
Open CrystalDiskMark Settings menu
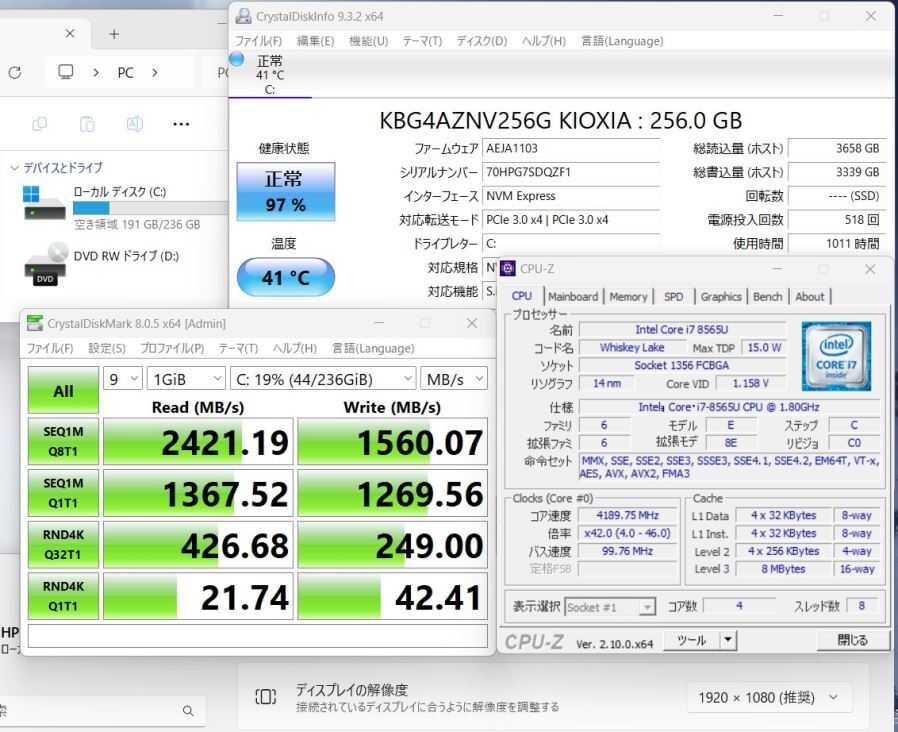click(x=107, y=348)
